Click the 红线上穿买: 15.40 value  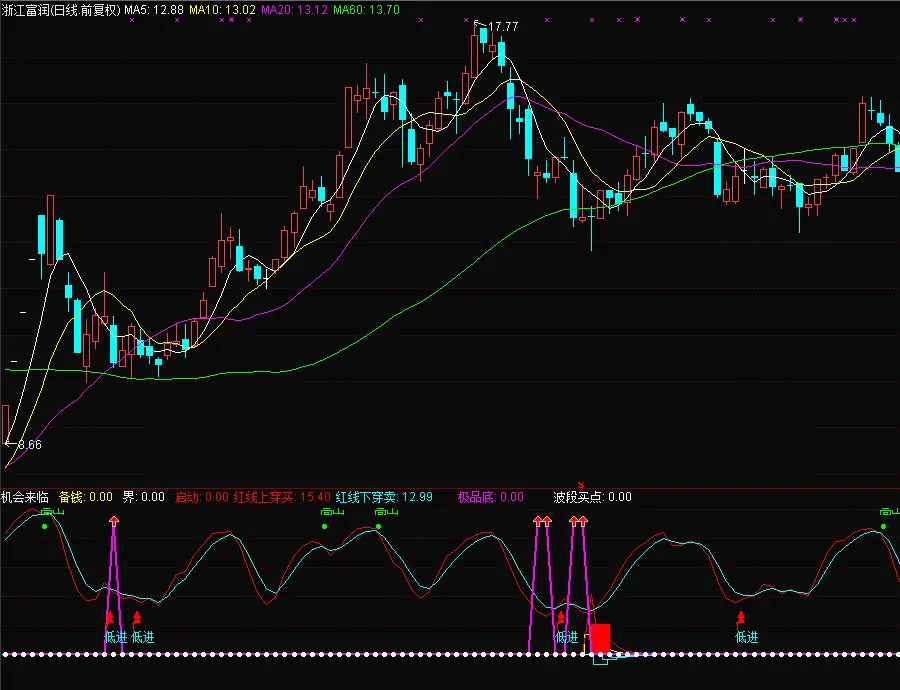coord(282,497)
